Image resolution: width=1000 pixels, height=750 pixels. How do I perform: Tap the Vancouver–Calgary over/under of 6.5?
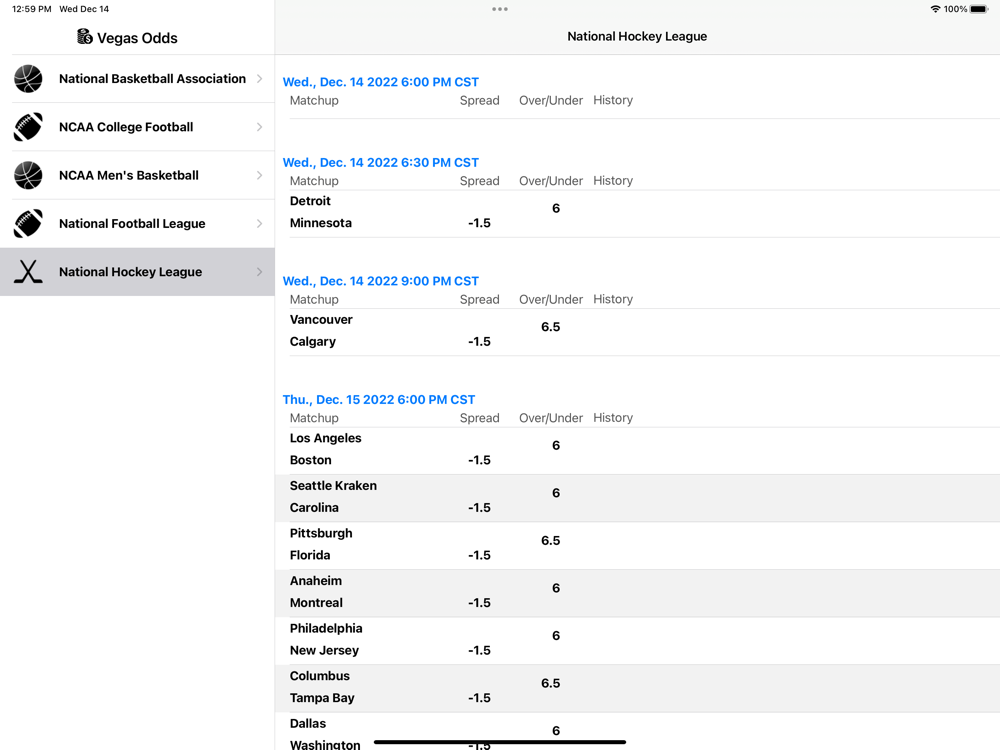(x=550, y=327)
